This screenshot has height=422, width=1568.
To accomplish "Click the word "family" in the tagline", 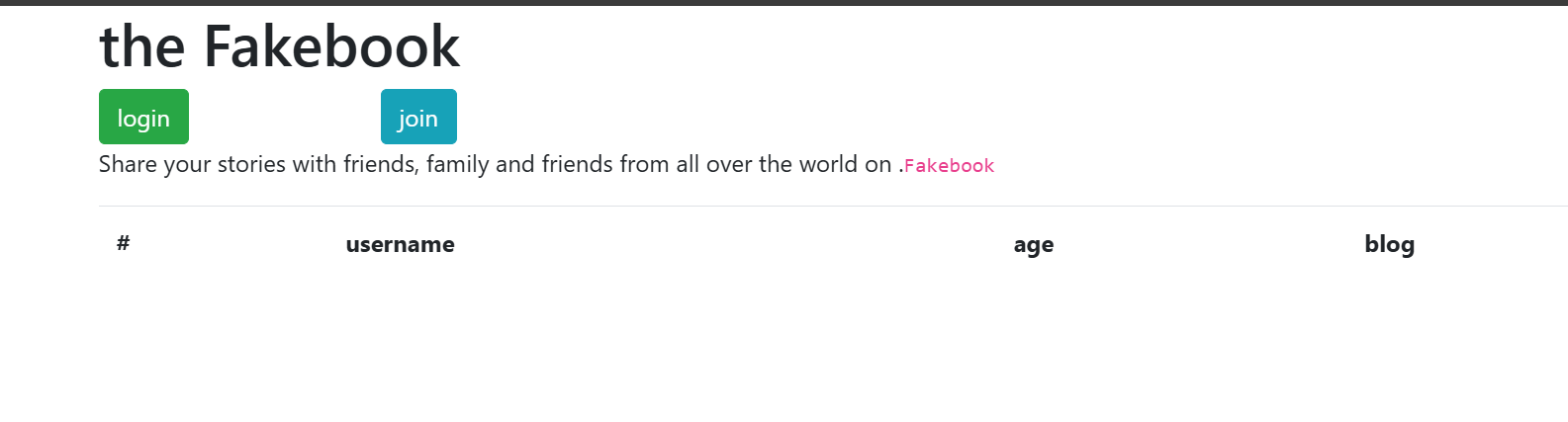I will pyautogui.click(x=457, y=164).
